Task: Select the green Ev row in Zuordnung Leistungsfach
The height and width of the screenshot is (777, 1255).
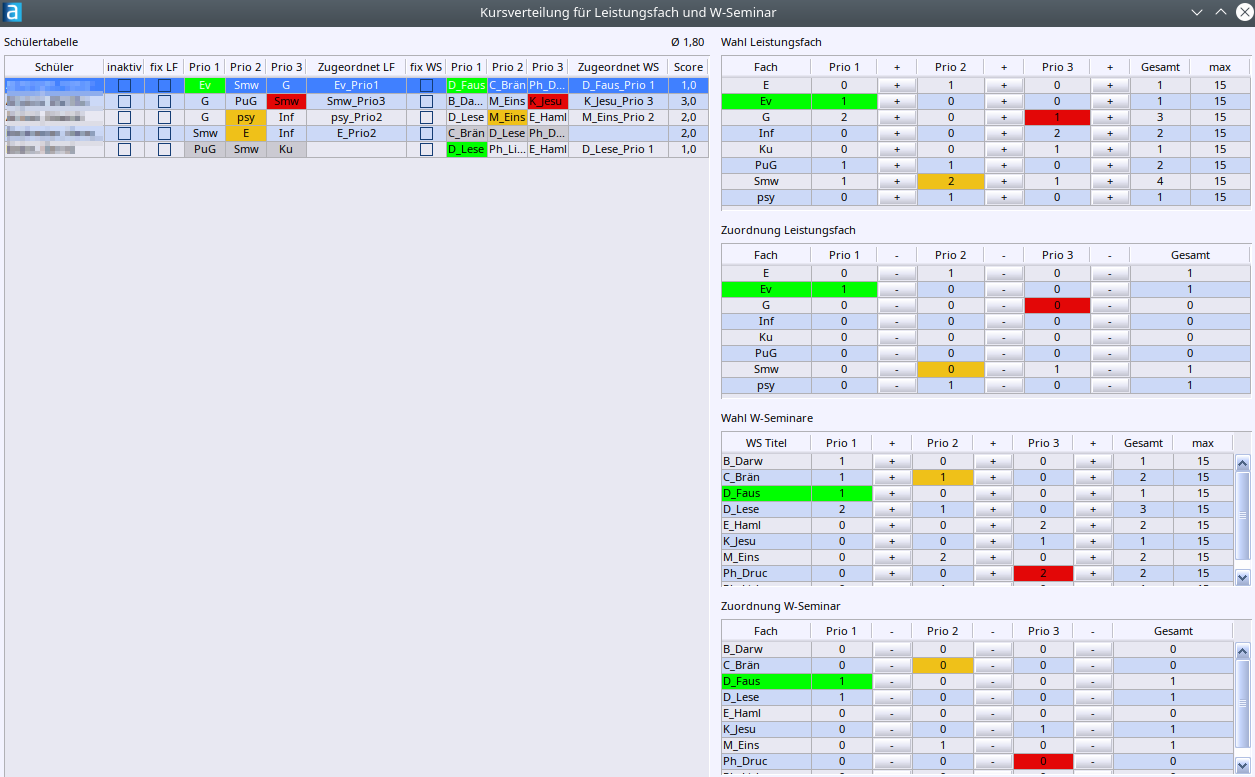Action: click(x=985, y=289)
